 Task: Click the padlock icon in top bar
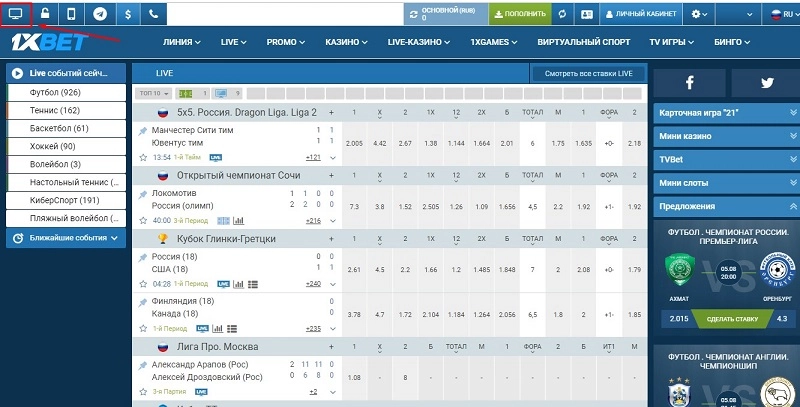44,14
